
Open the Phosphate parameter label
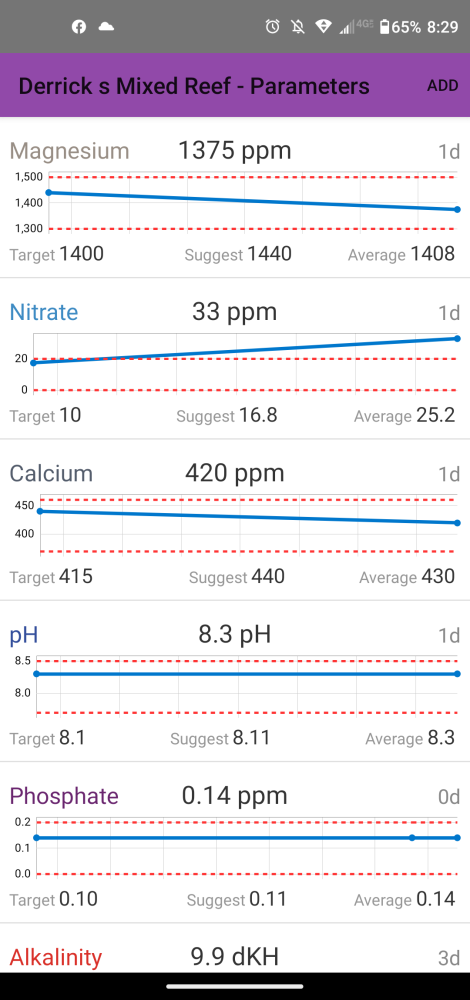[x=64, y=797]
